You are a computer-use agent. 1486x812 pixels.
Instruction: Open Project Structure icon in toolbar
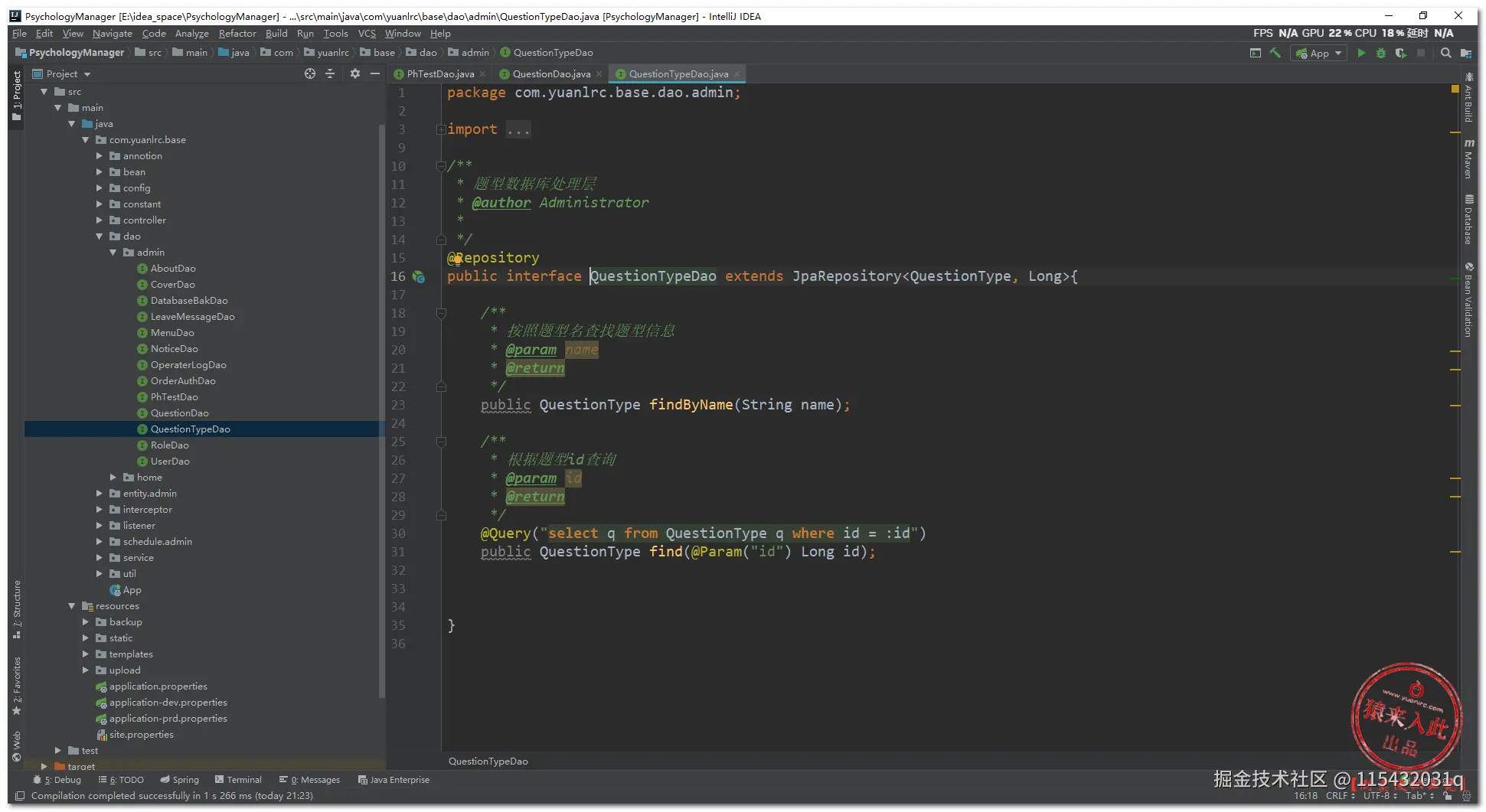[x=1465, y=53]
